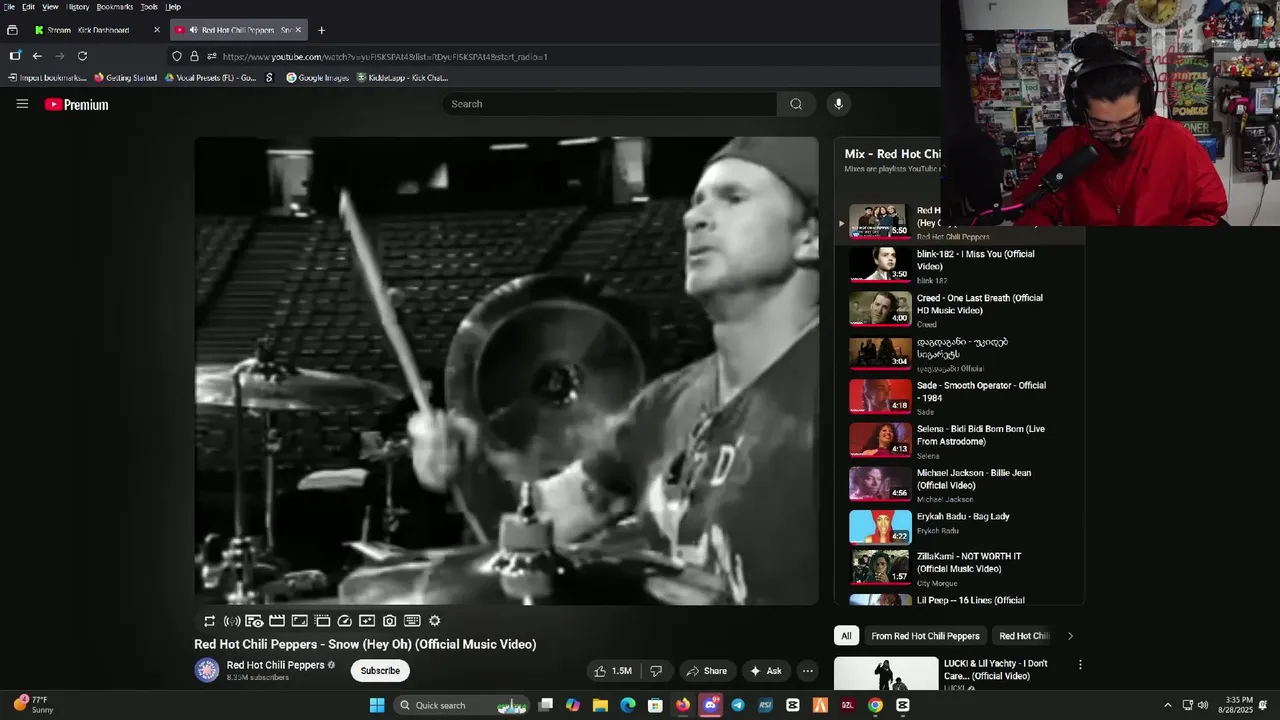Screen dimensions: 1280x720
Task: Open the History menu in Firefox
Action: (78, 7)
